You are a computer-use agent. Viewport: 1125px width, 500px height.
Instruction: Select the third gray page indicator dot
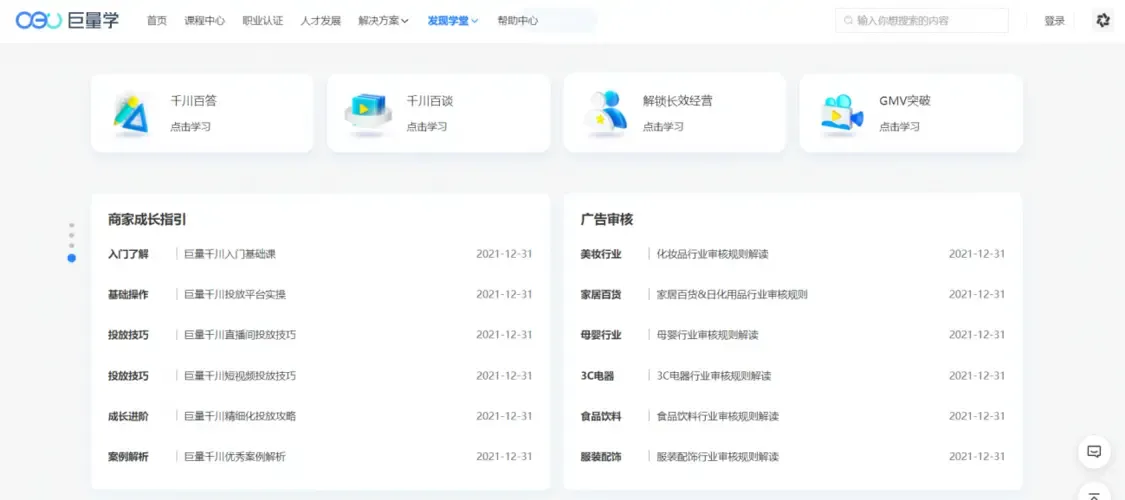(72, 245)
